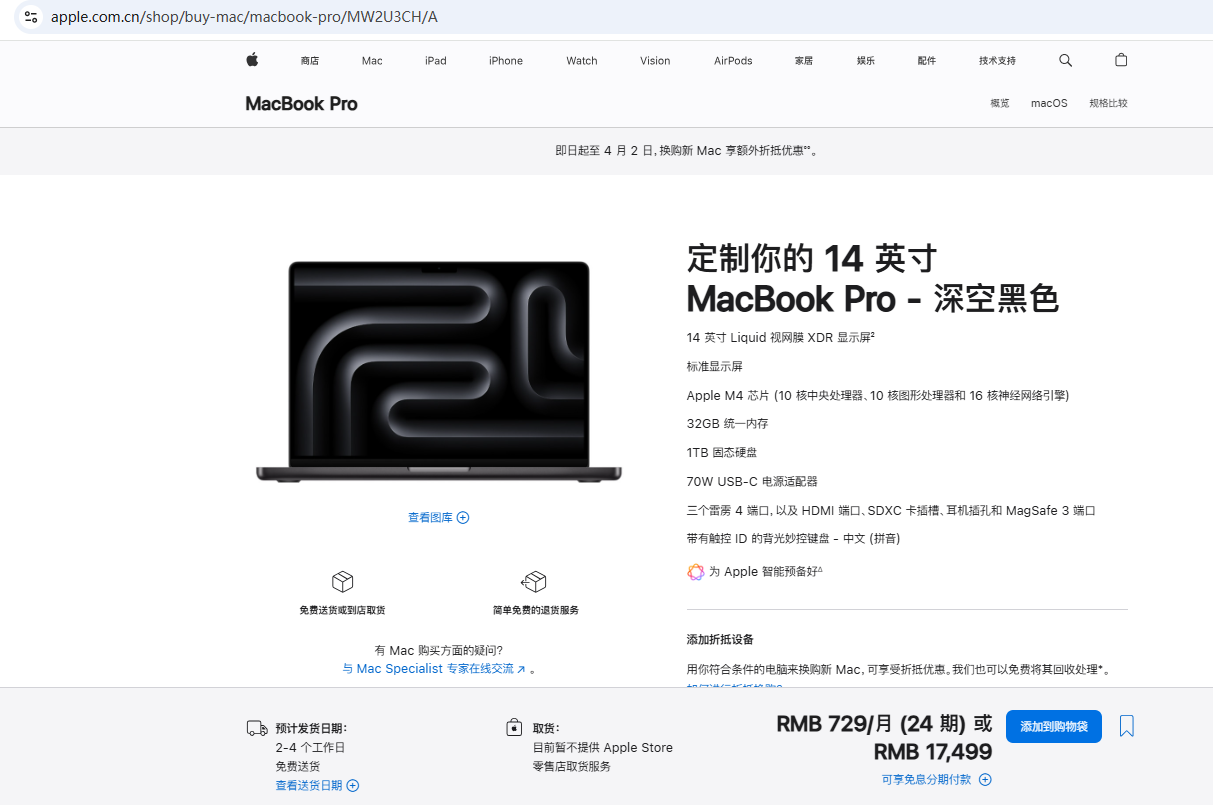The image size is (1213, 805).
Task: Click the 70W USB-C 电源适配器 text
Action: pyautogui.click(x=752, y=482)
